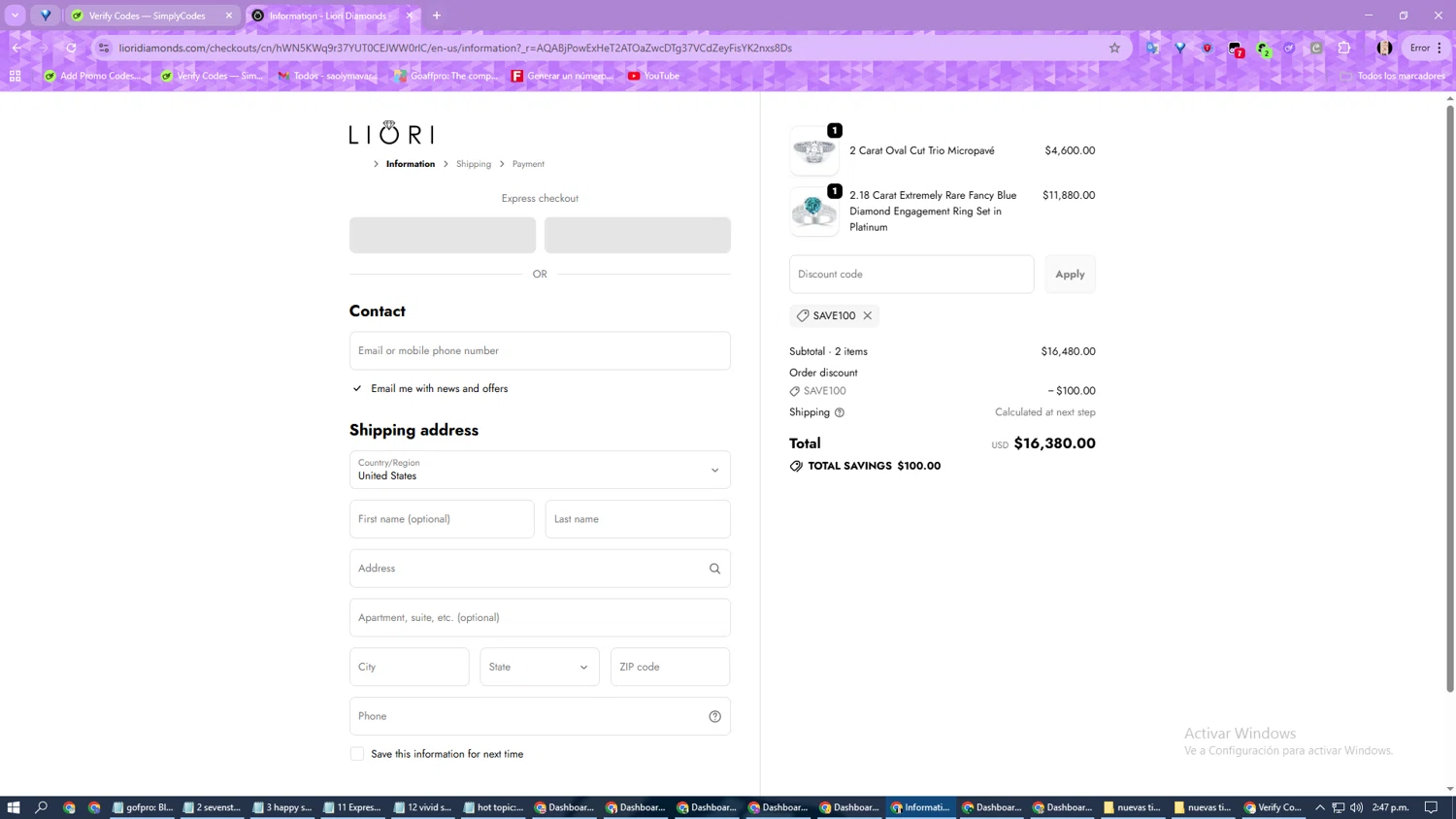The image size is (1456, 819).
Task: Go back to previous page
Action: (x=17, y=48)
